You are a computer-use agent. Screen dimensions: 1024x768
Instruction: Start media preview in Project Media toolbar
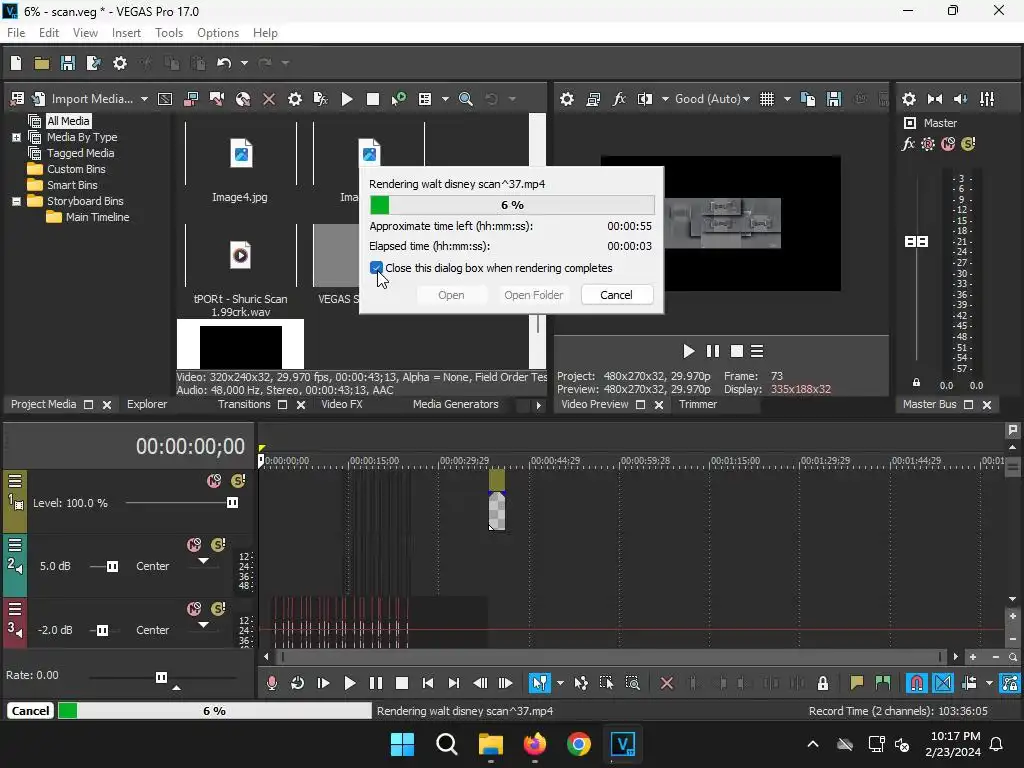pos(347,99)
